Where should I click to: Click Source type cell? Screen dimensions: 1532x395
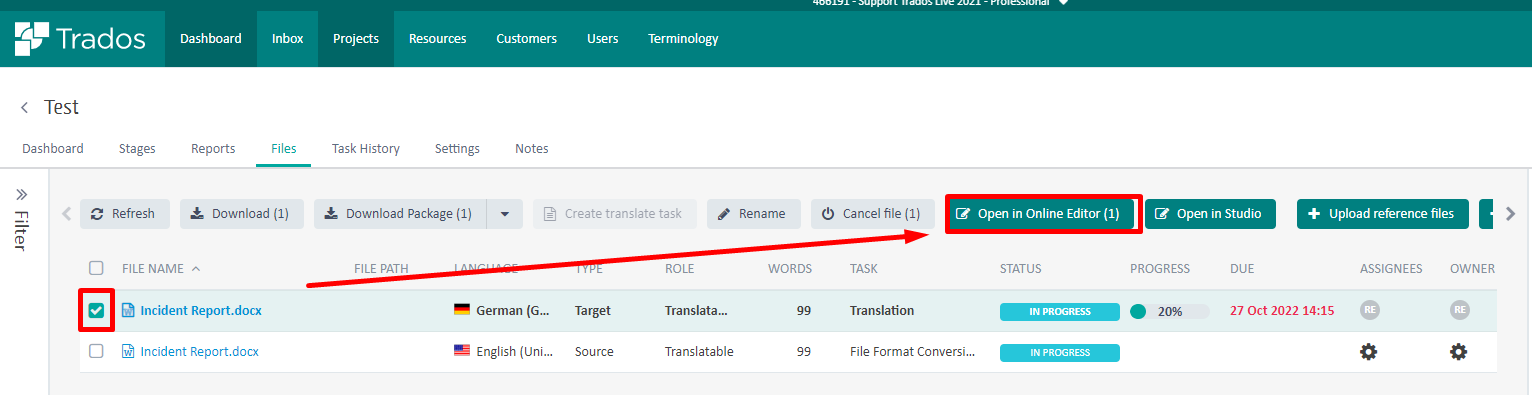pos(594,351)
